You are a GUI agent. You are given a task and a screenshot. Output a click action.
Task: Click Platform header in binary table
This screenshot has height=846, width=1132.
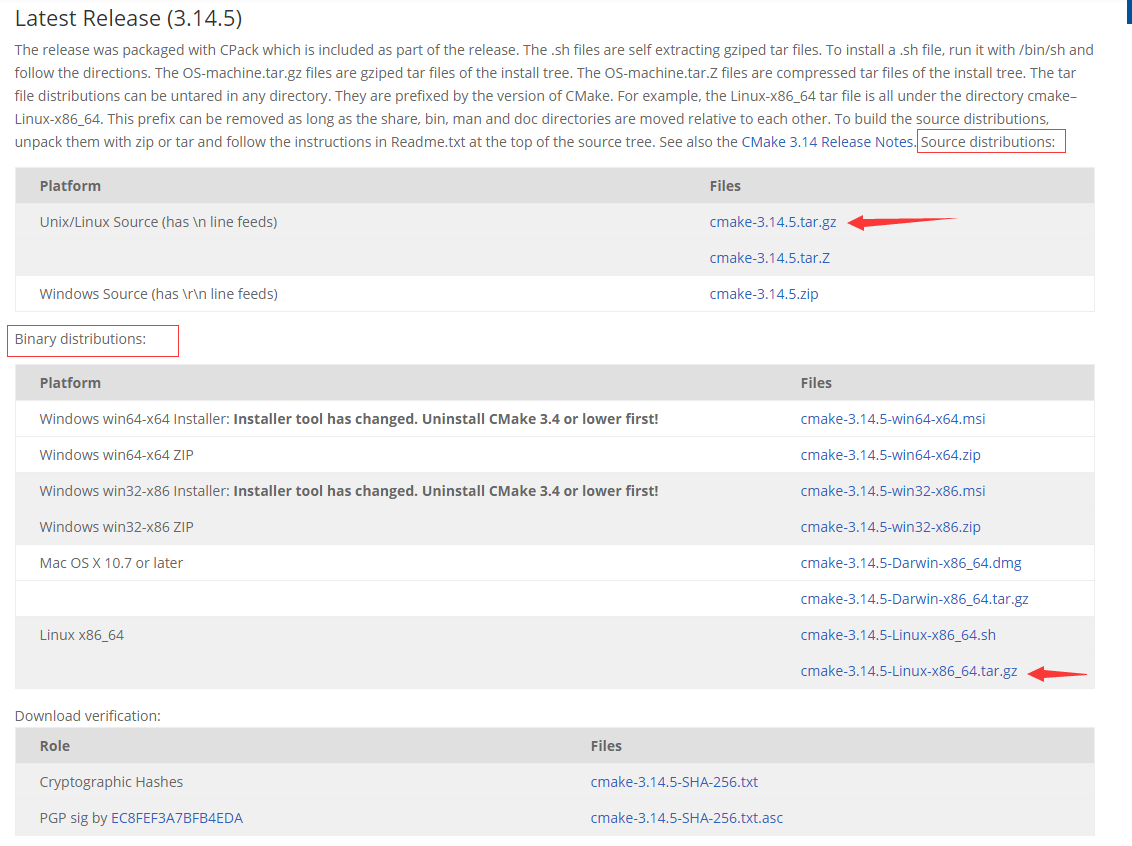click(70, 383)
